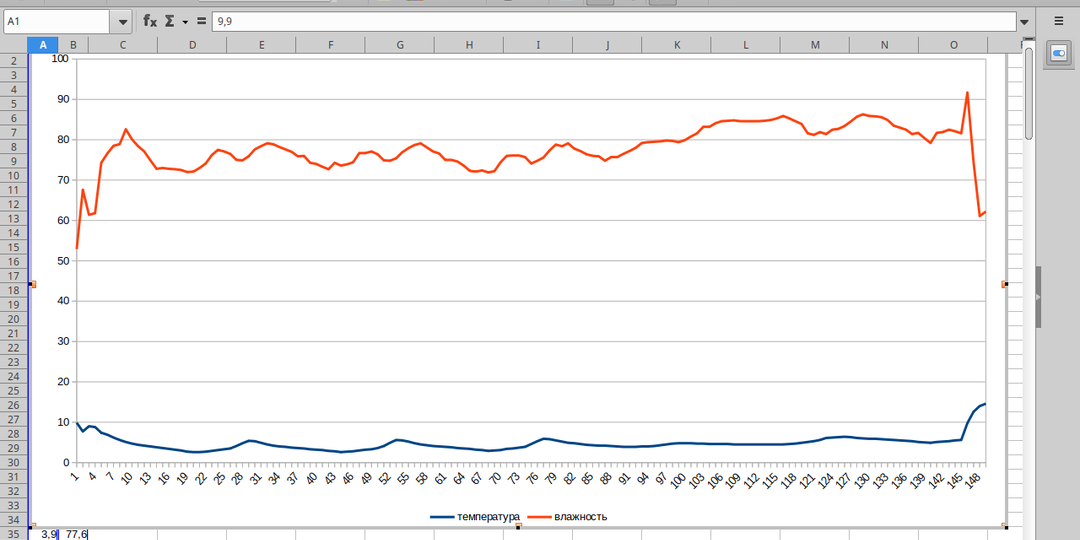Click the X-axis label 100
Viewport: 1080px width, 540px height.
678,481
